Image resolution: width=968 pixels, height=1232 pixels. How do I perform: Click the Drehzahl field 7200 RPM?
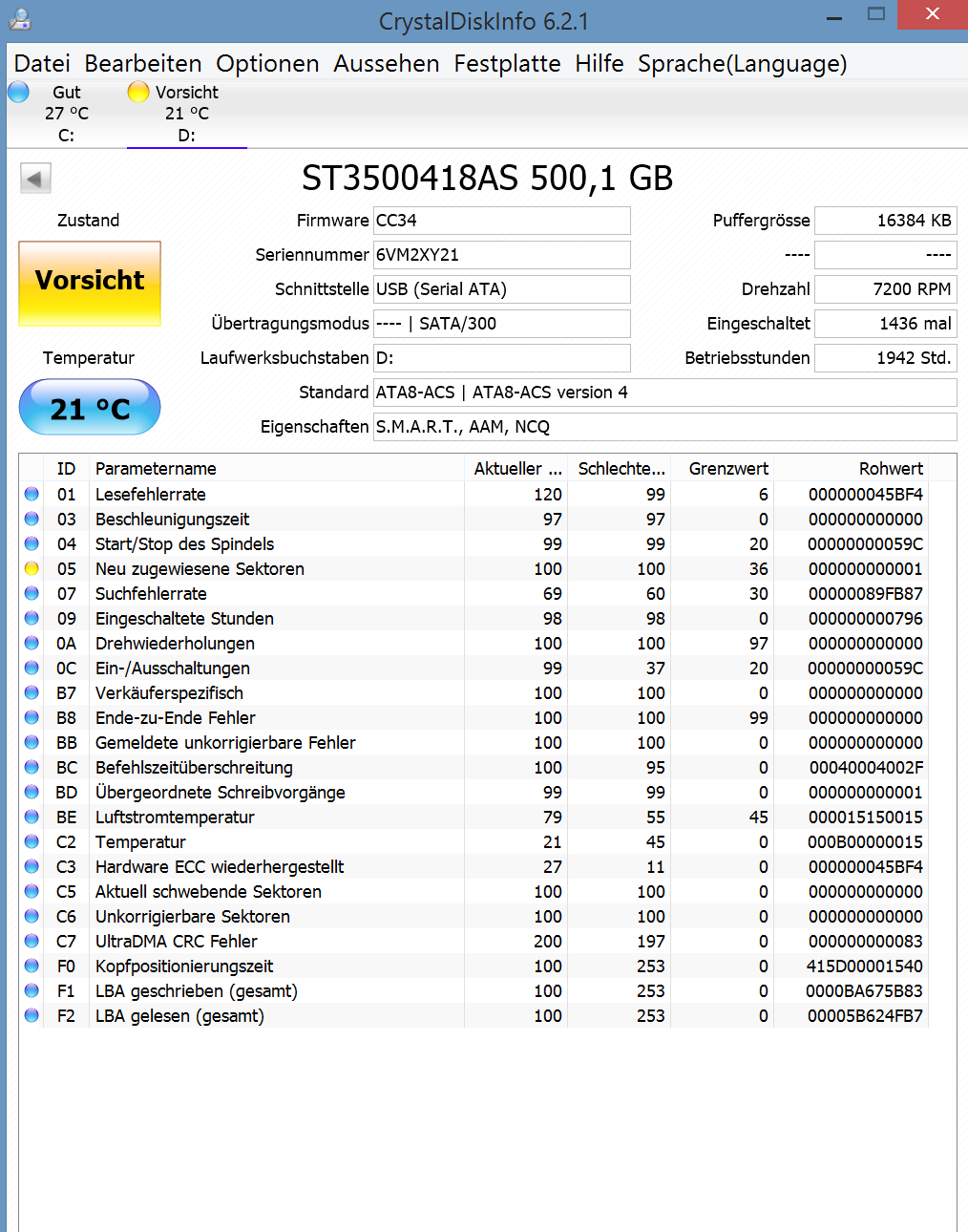886,289
